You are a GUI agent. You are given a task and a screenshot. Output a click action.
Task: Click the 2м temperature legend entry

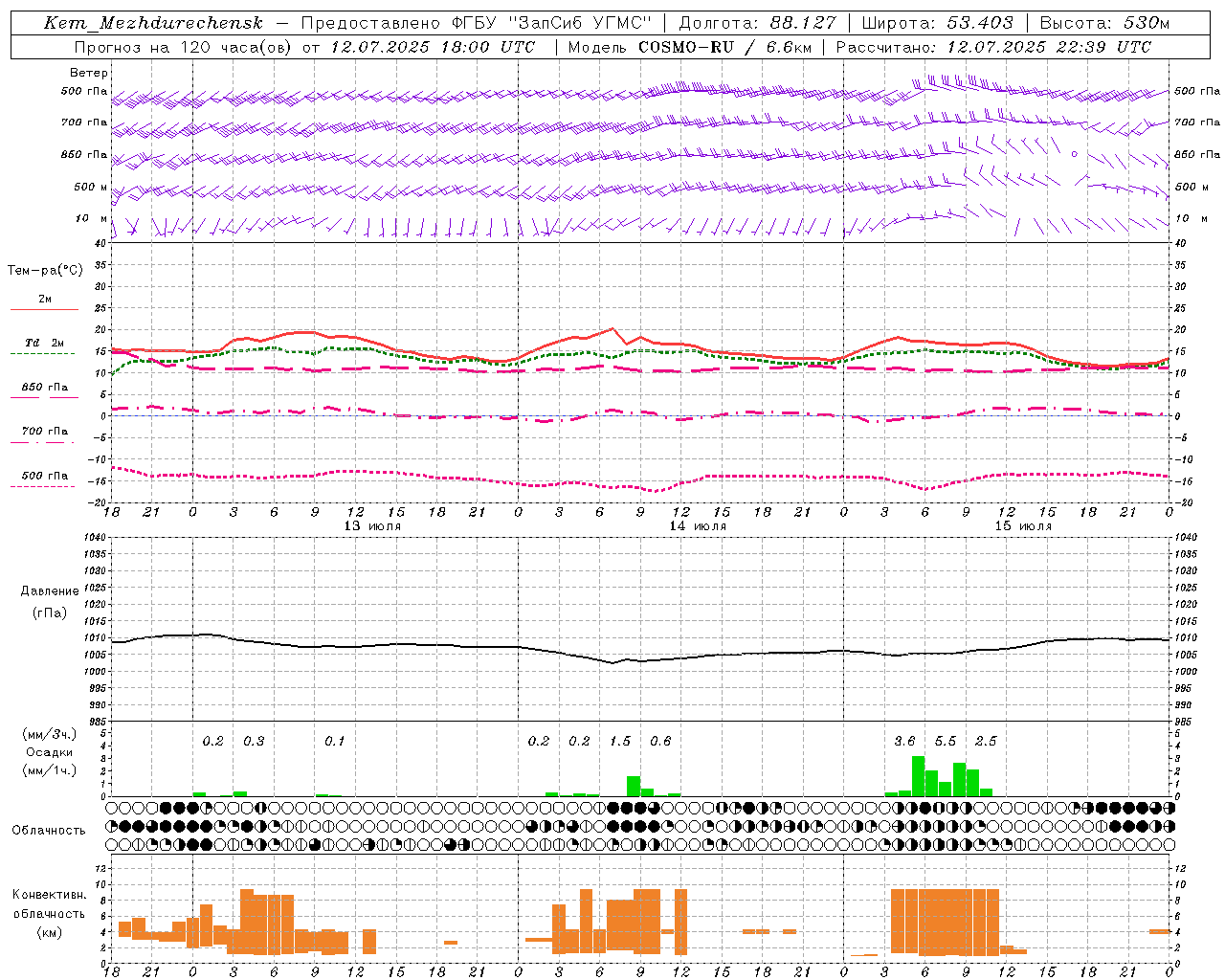click(x=45, y=299)
